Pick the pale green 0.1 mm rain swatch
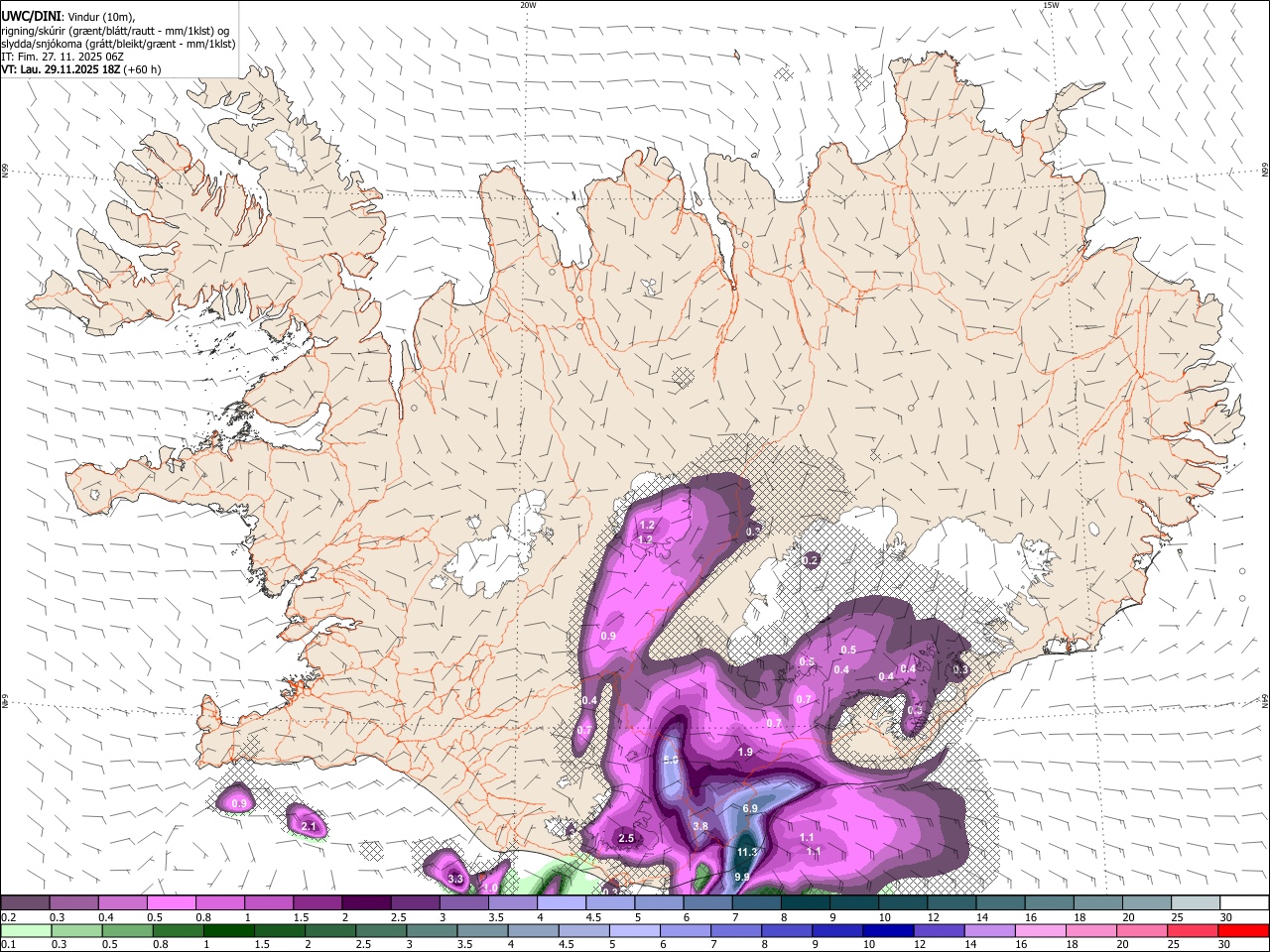 click(25, 931)
